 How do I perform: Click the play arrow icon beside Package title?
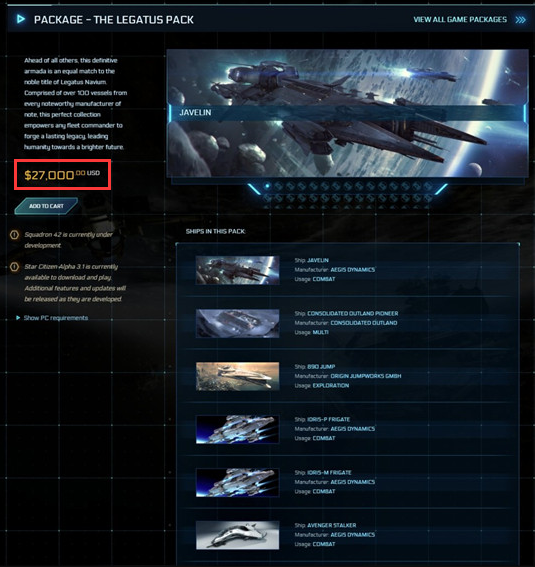coord(21,19)
